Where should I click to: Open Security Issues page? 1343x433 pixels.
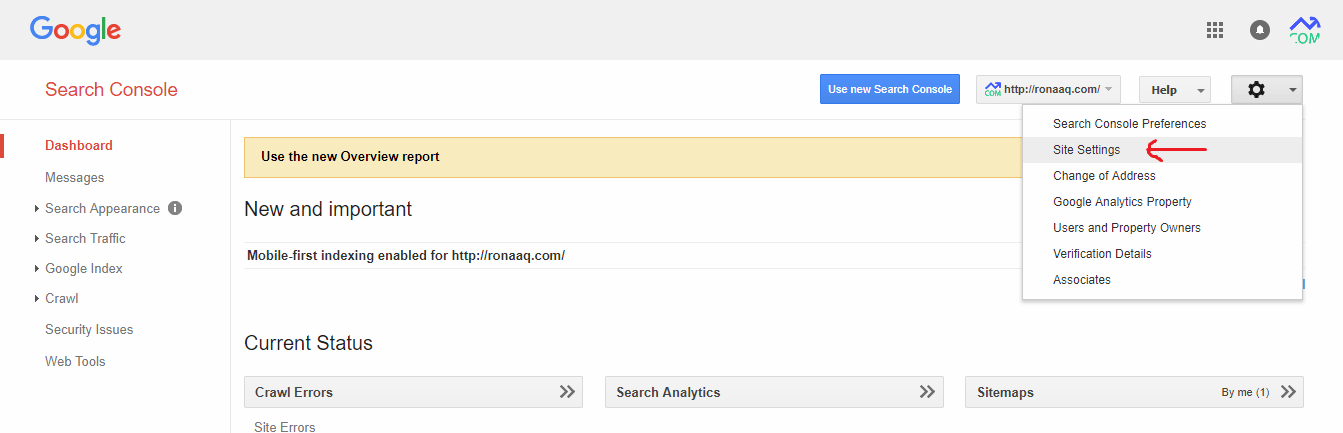pyautogui.click(x=89, y=329)
